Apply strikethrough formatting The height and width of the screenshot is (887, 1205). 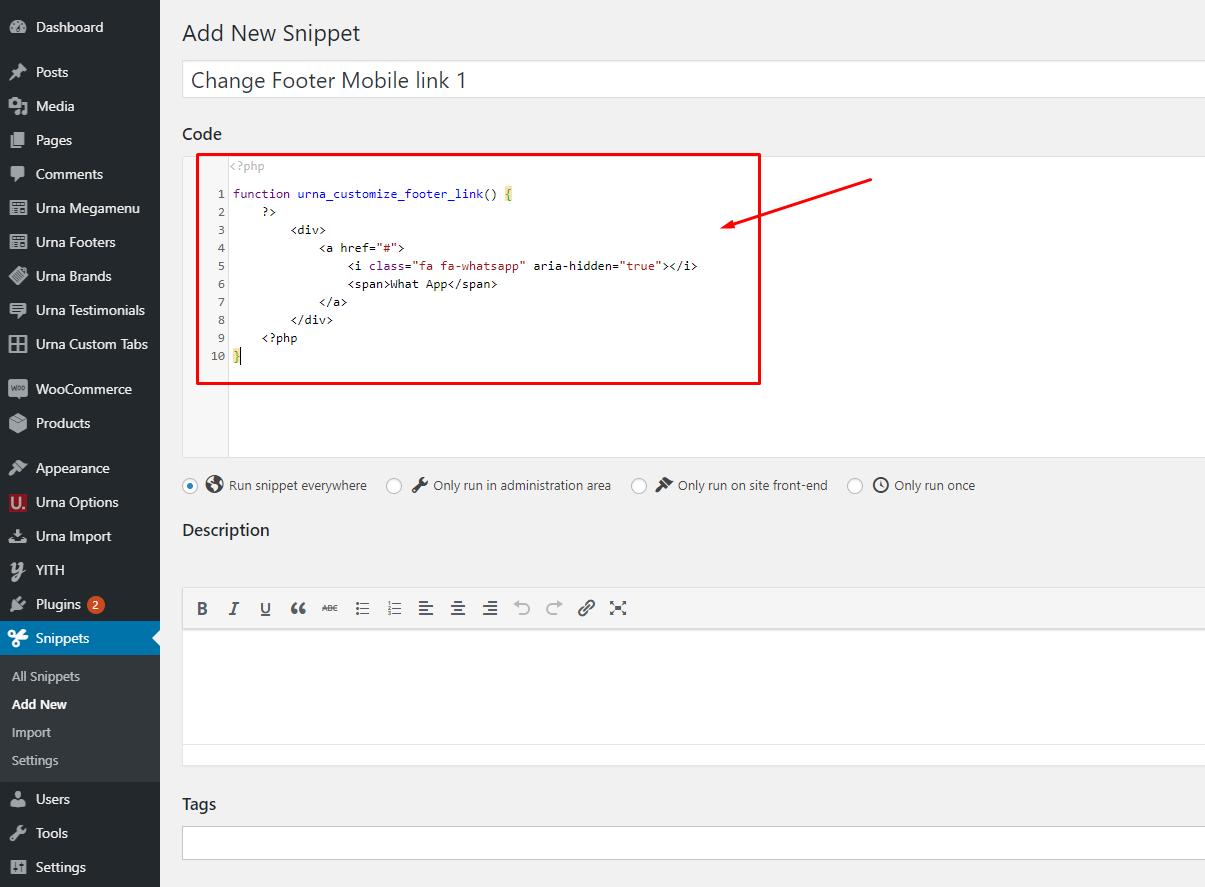tap(330, 608)
